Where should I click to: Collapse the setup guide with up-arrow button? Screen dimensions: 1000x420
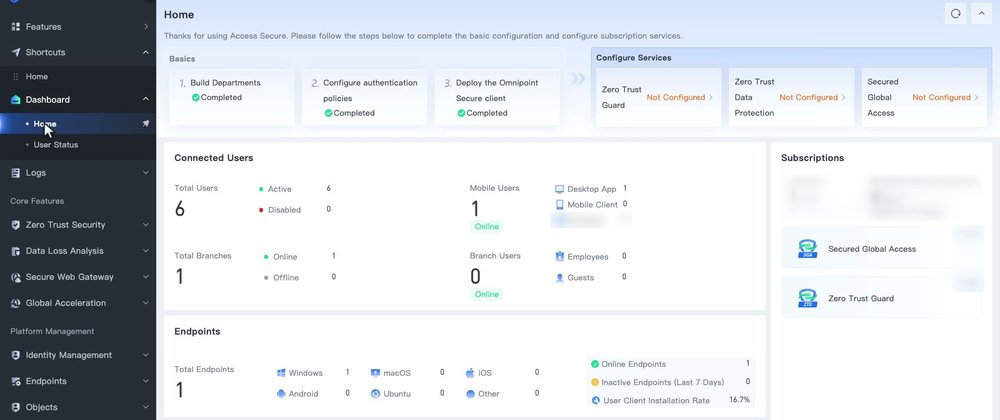click(x=981, y=13)
